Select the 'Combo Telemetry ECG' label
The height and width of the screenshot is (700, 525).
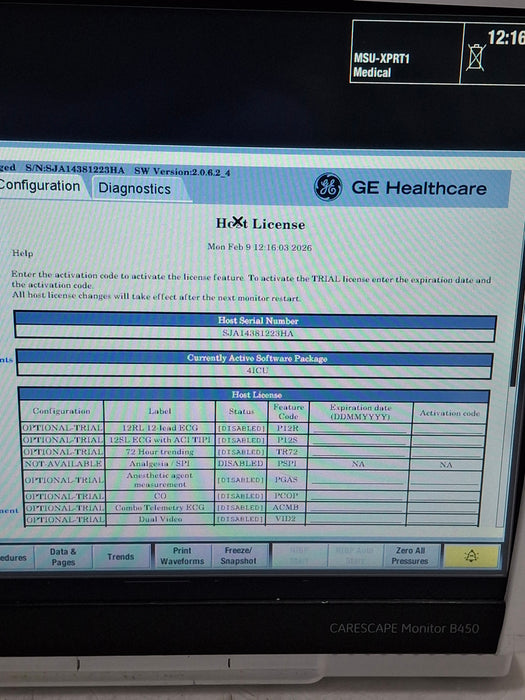coord(160,508)
